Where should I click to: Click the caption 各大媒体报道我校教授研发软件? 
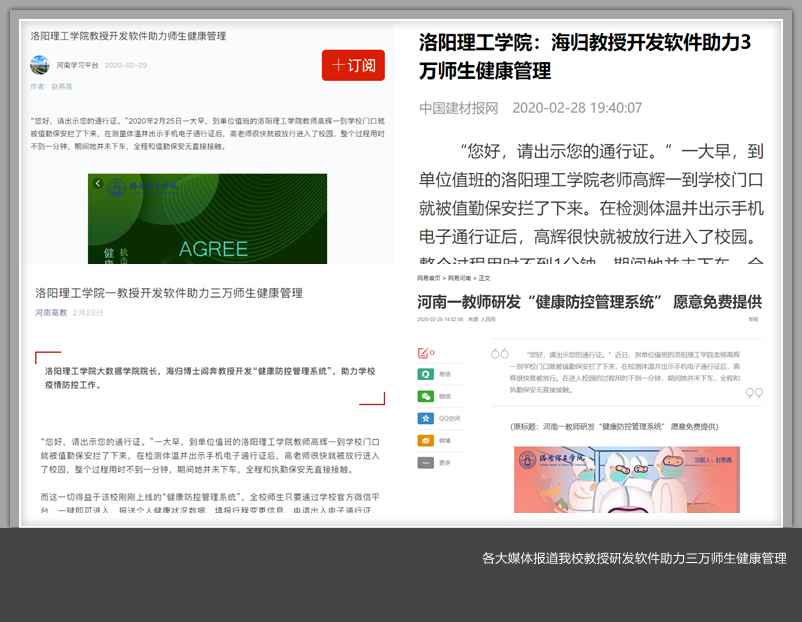634,558
